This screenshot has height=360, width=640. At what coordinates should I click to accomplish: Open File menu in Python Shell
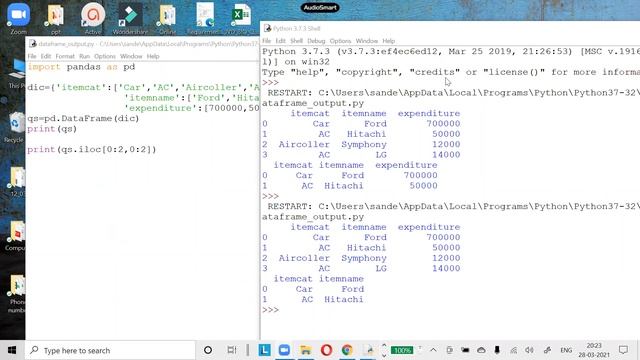coord(267,41)
